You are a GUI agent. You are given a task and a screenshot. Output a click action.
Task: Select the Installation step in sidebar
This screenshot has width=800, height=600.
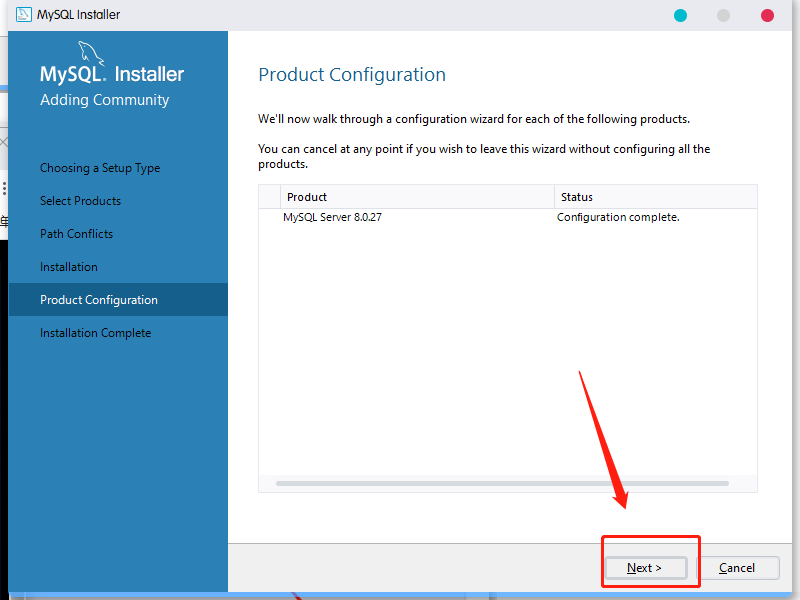tap(69, 267)
